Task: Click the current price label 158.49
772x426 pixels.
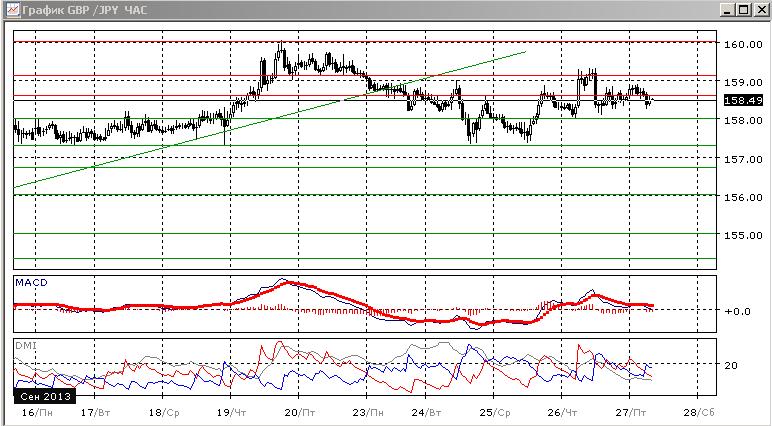Action: 743,101
